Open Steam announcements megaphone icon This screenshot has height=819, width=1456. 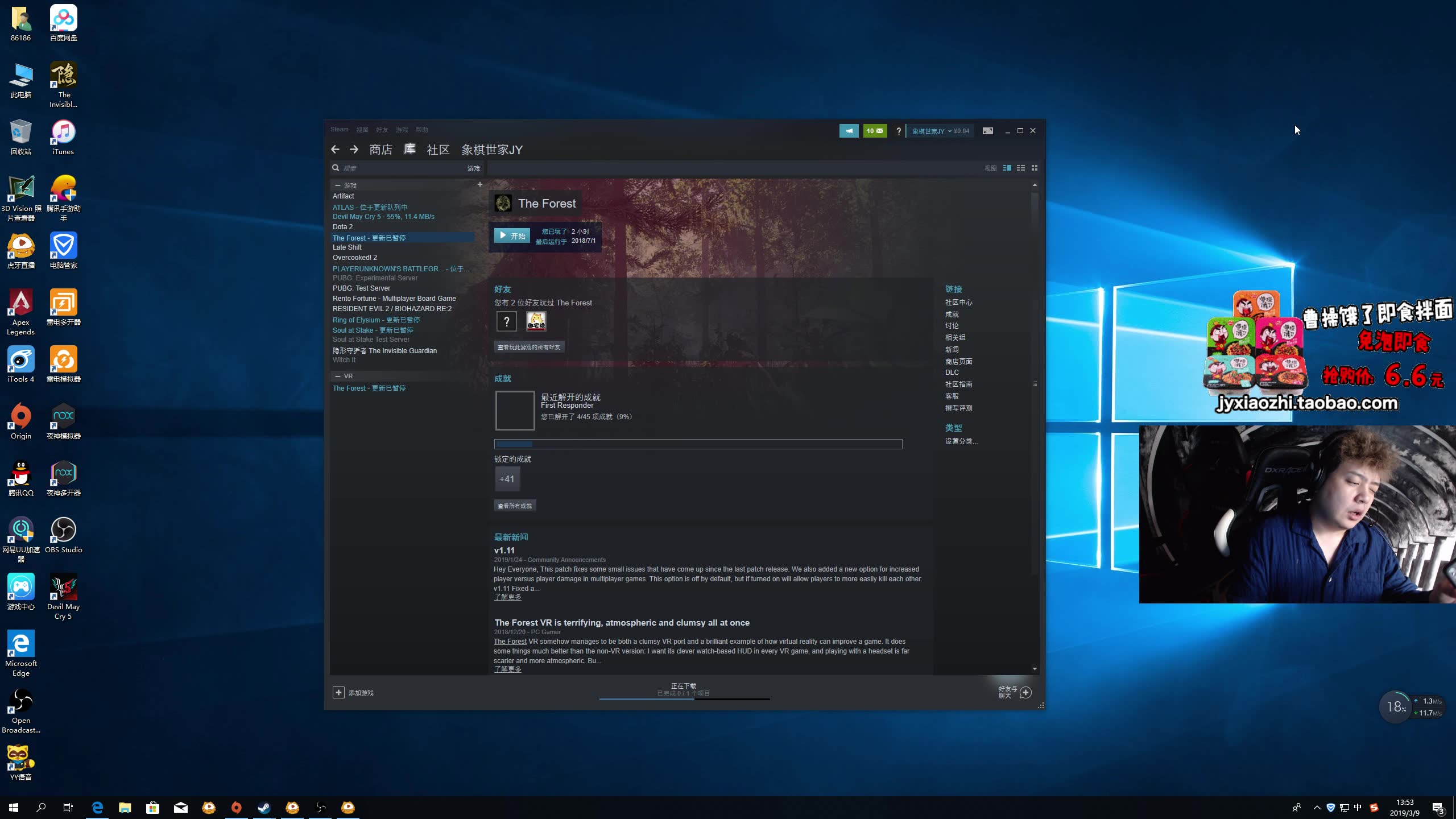849,131
